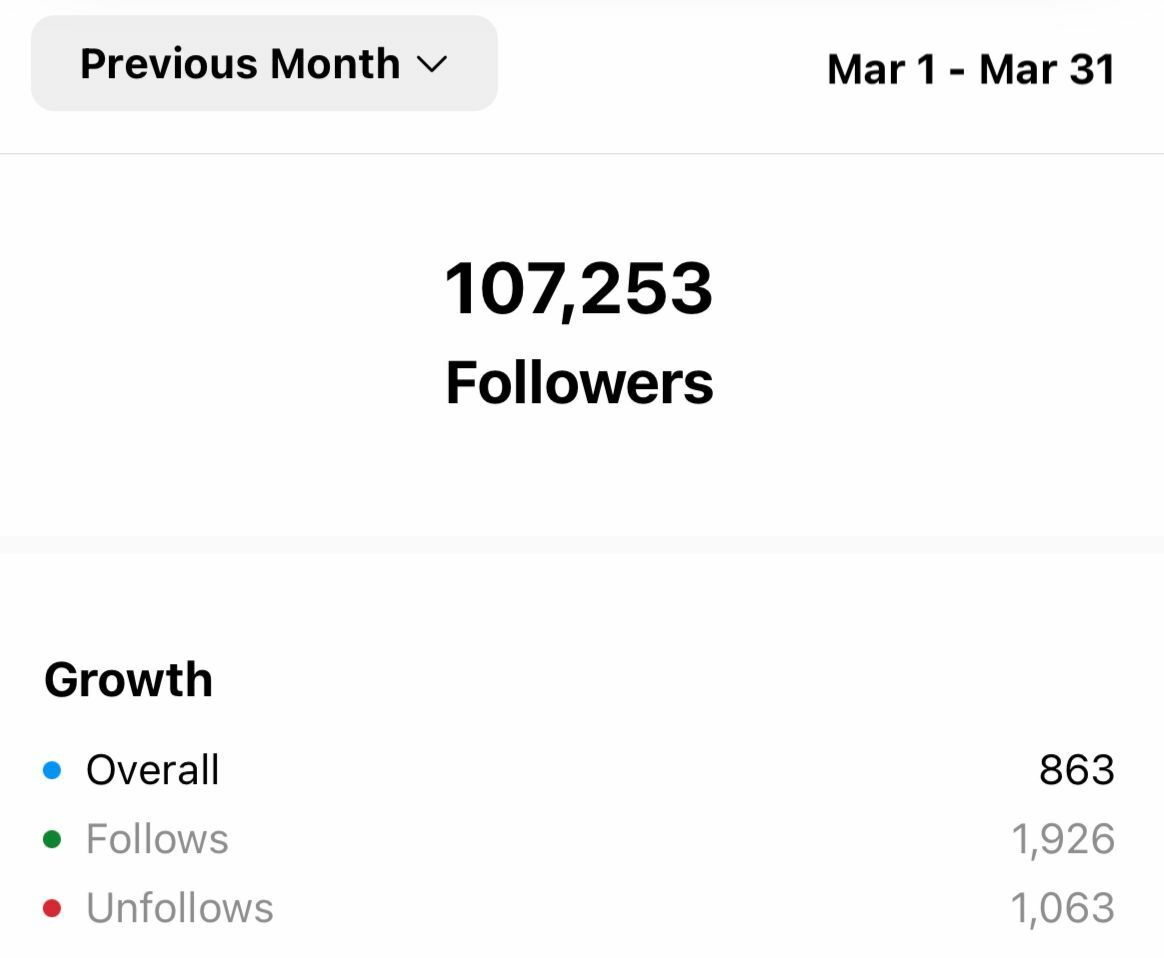Select the Growth section heading
The height and width of the screenshot is (958, 1164).
click(128, 680)
